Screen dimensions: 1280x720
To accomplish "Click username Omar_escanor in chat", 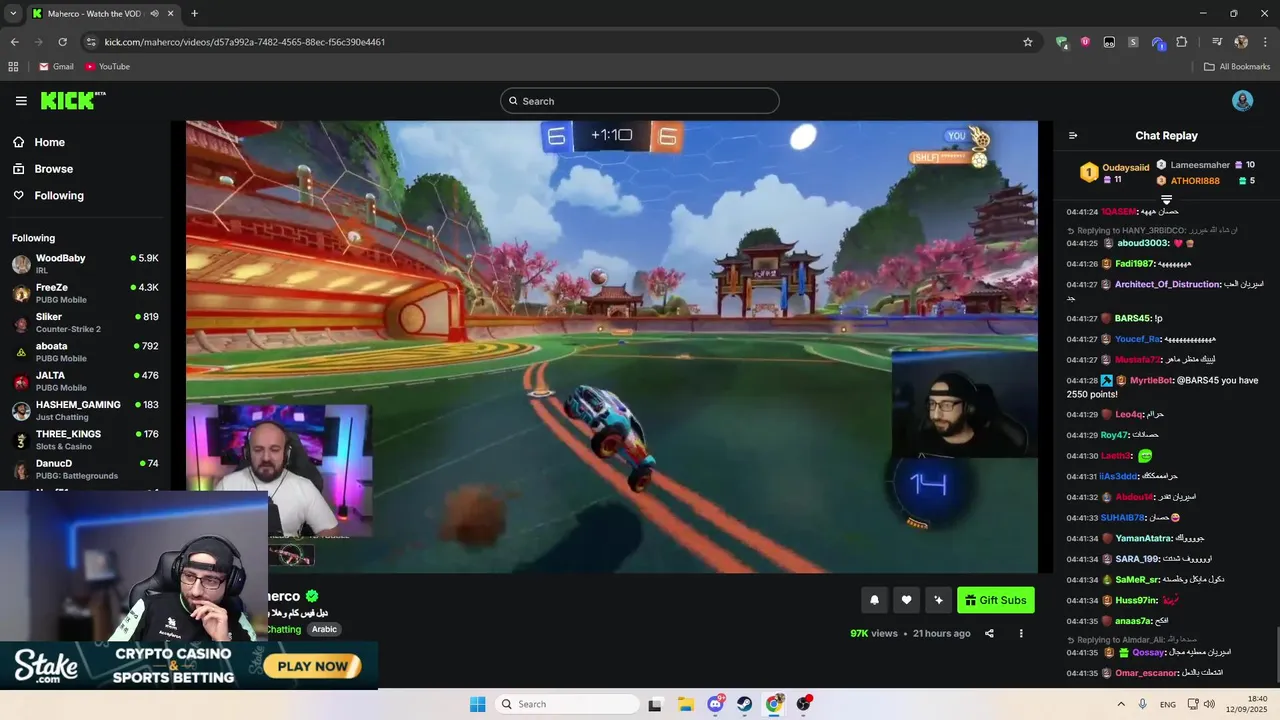I will pos(1146,673).
